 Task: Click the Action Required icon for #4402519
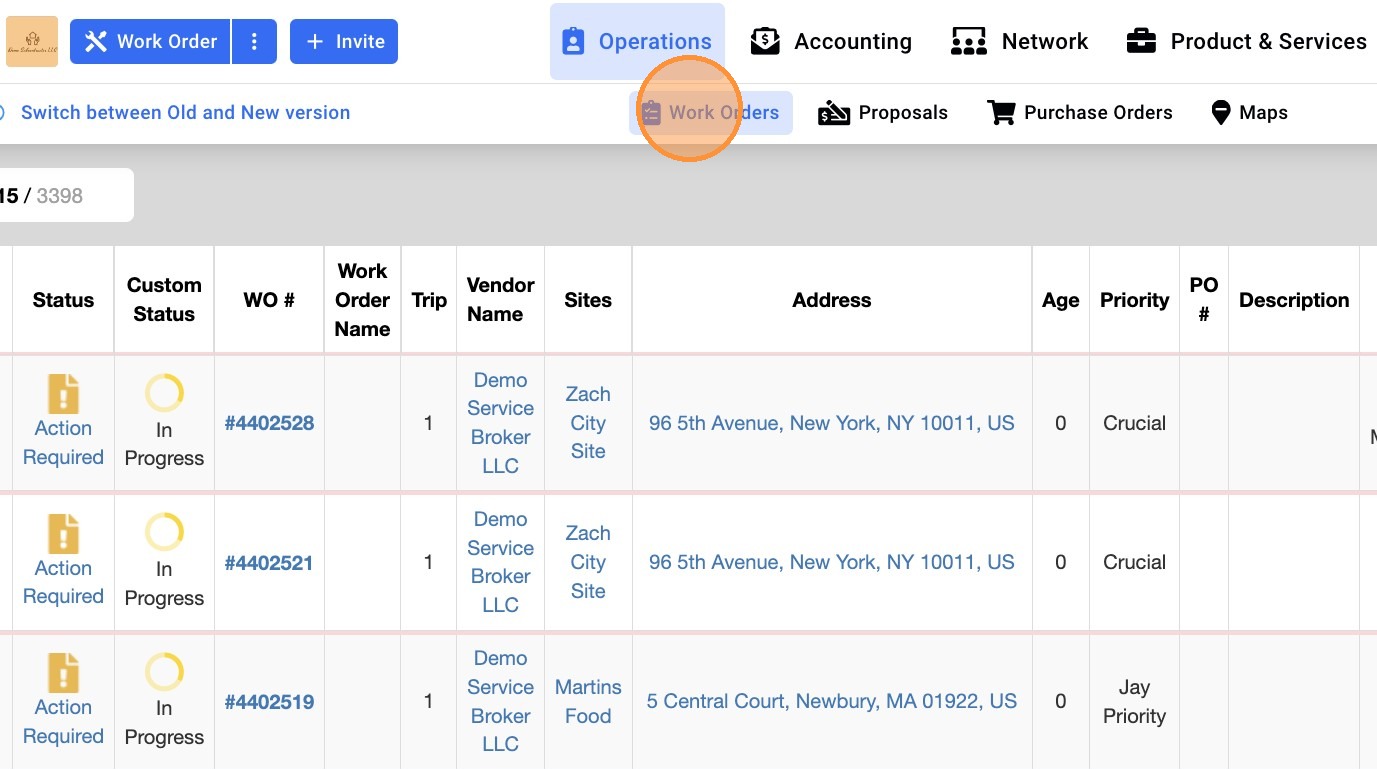pyautogui.click(x=63, y=673)
